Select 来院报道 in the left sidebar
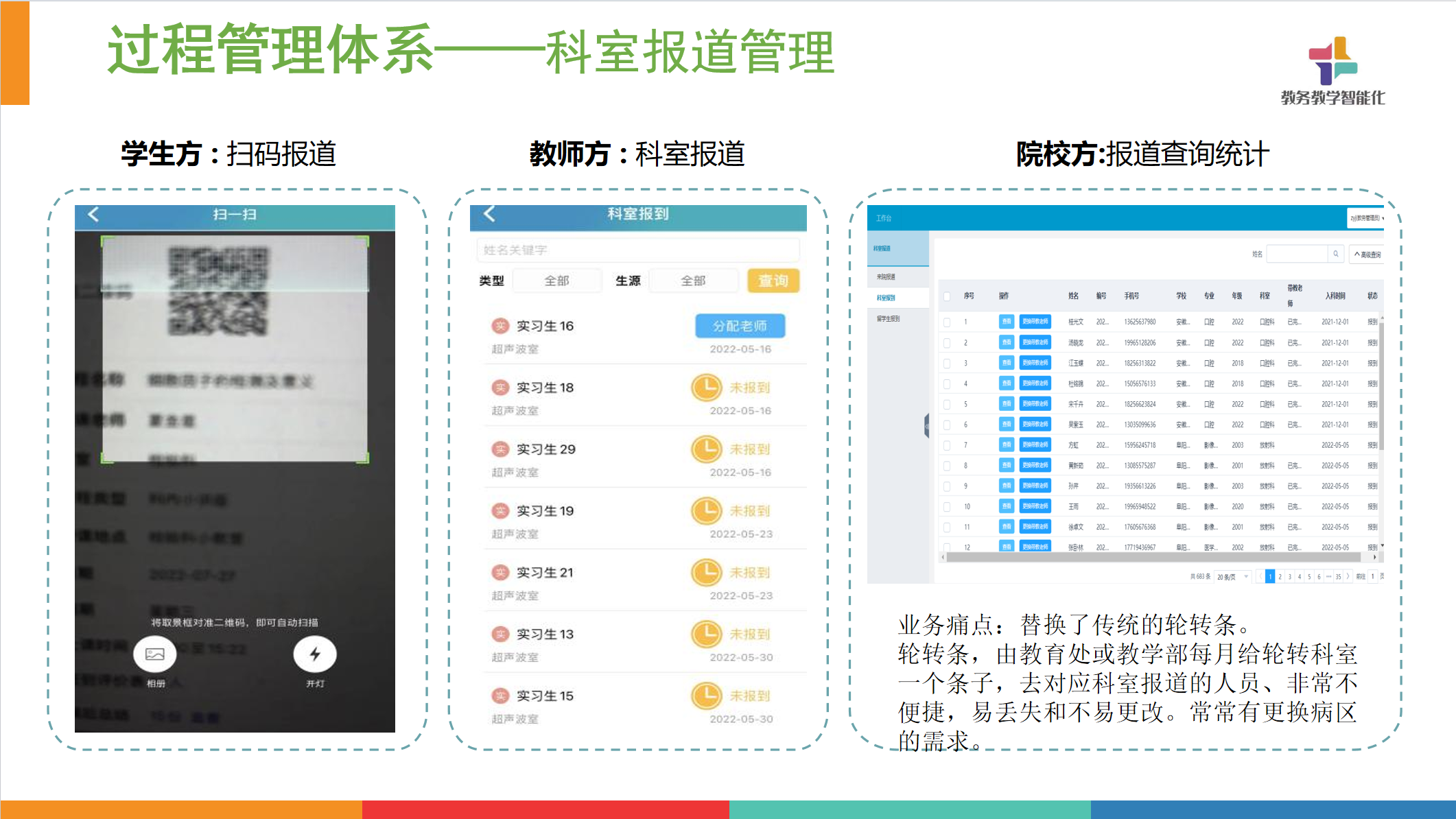This screenshot has width=1456, height=819. pos(886,277)
